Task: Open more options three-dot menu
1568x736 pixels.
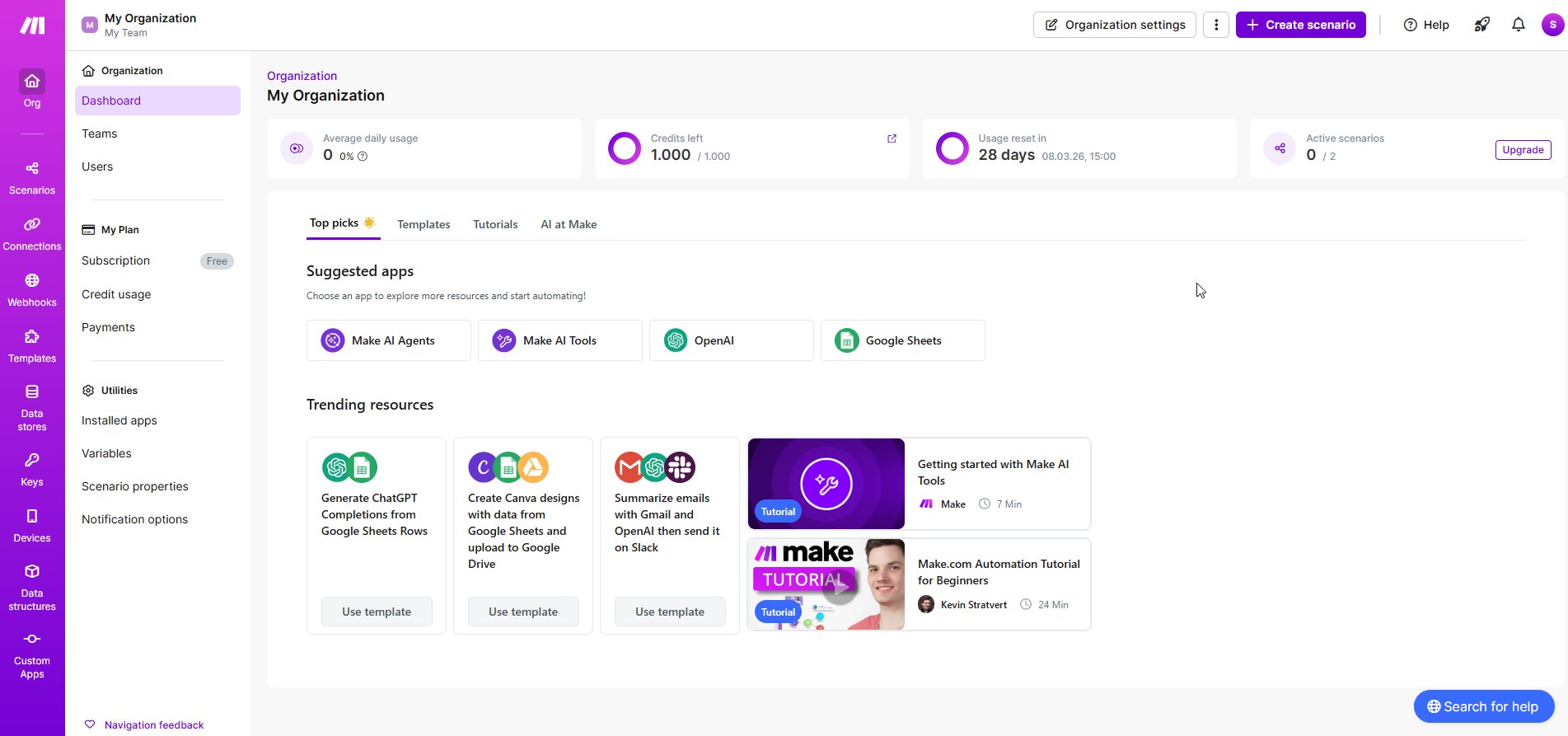Action: [1216, 25]
